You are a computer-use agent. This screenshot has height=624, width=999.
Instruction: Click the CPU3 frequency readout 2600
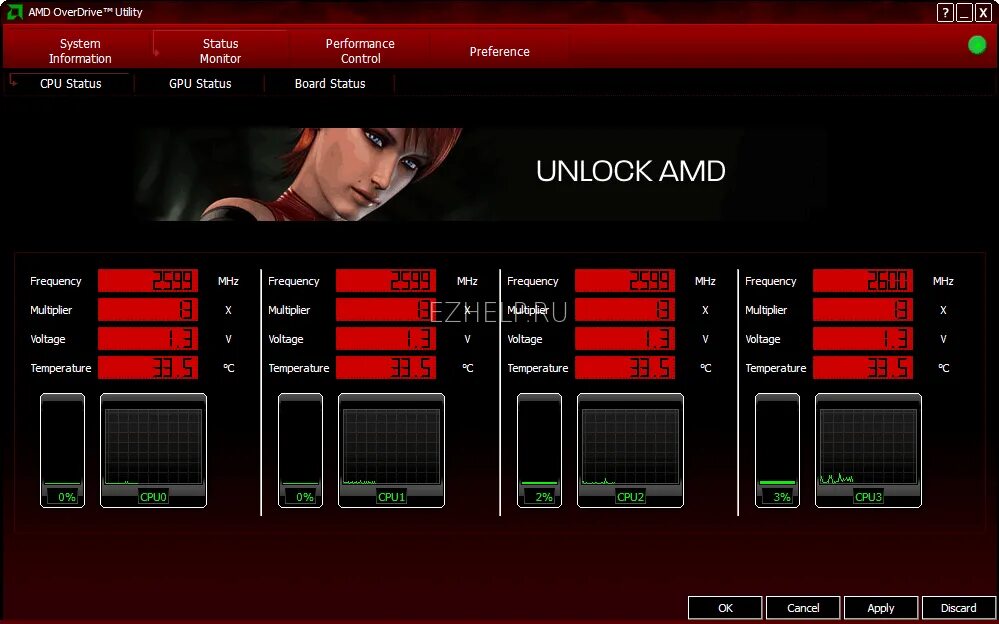863,280
